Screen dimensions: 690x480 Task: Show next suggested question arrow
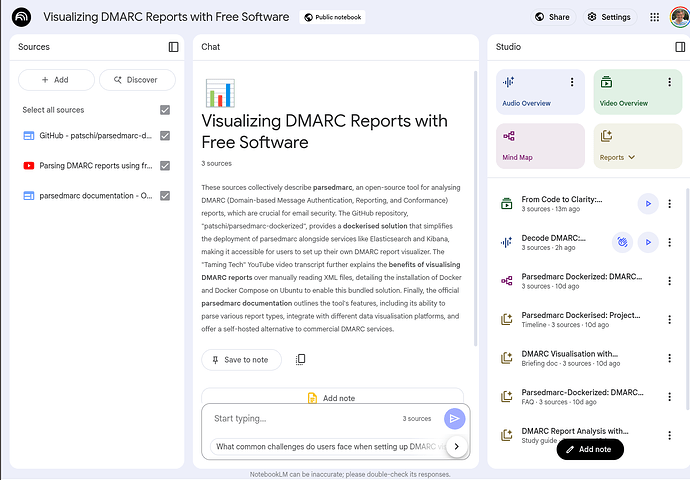click(456, 446)
